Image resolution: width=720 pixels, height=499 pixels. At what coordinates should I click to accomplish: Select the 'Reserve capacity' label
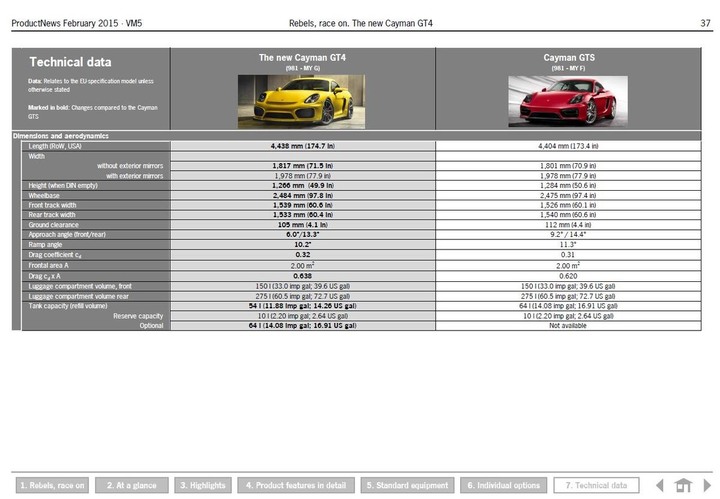pyautogui.click(x=138, y=316)
